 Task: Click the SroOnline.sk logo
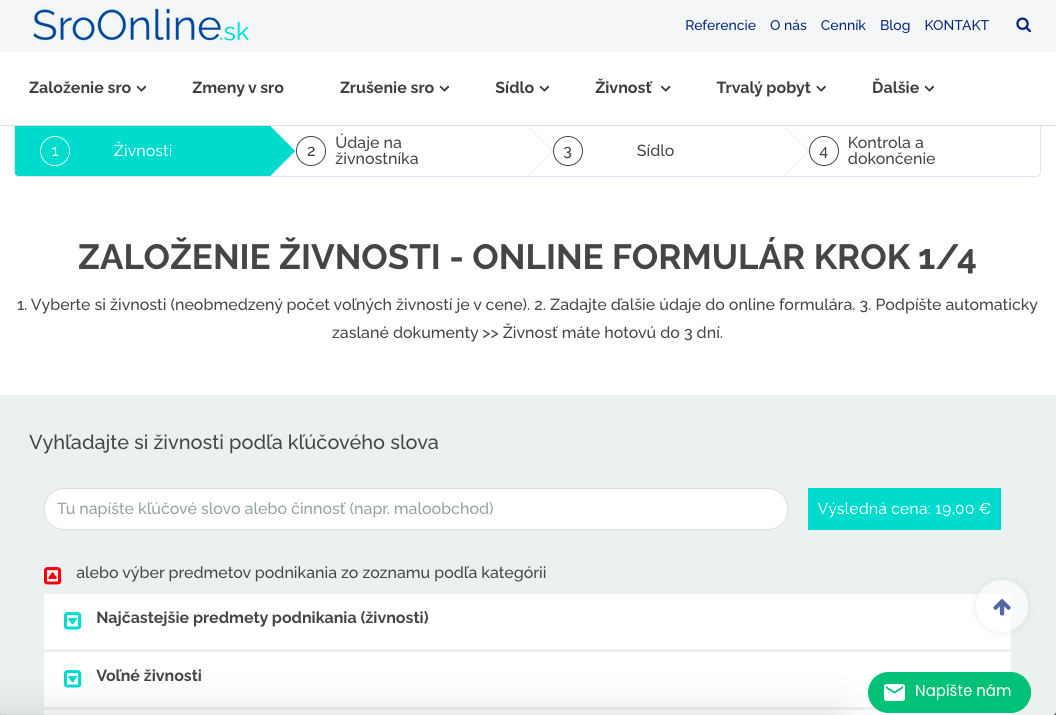[141, 26]
